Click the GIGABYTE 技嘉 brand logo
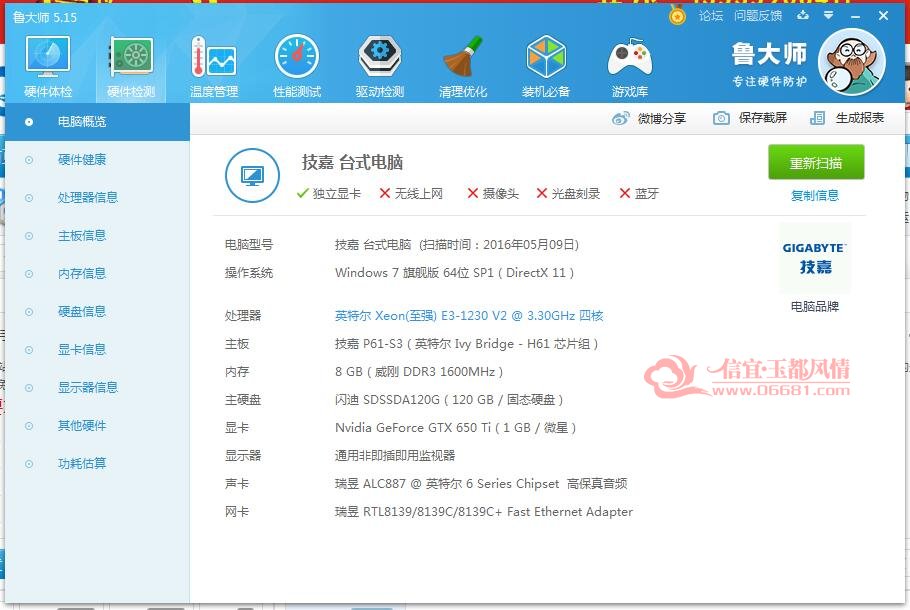Viewport: 910px width, 610px height. tap(815, 258)
